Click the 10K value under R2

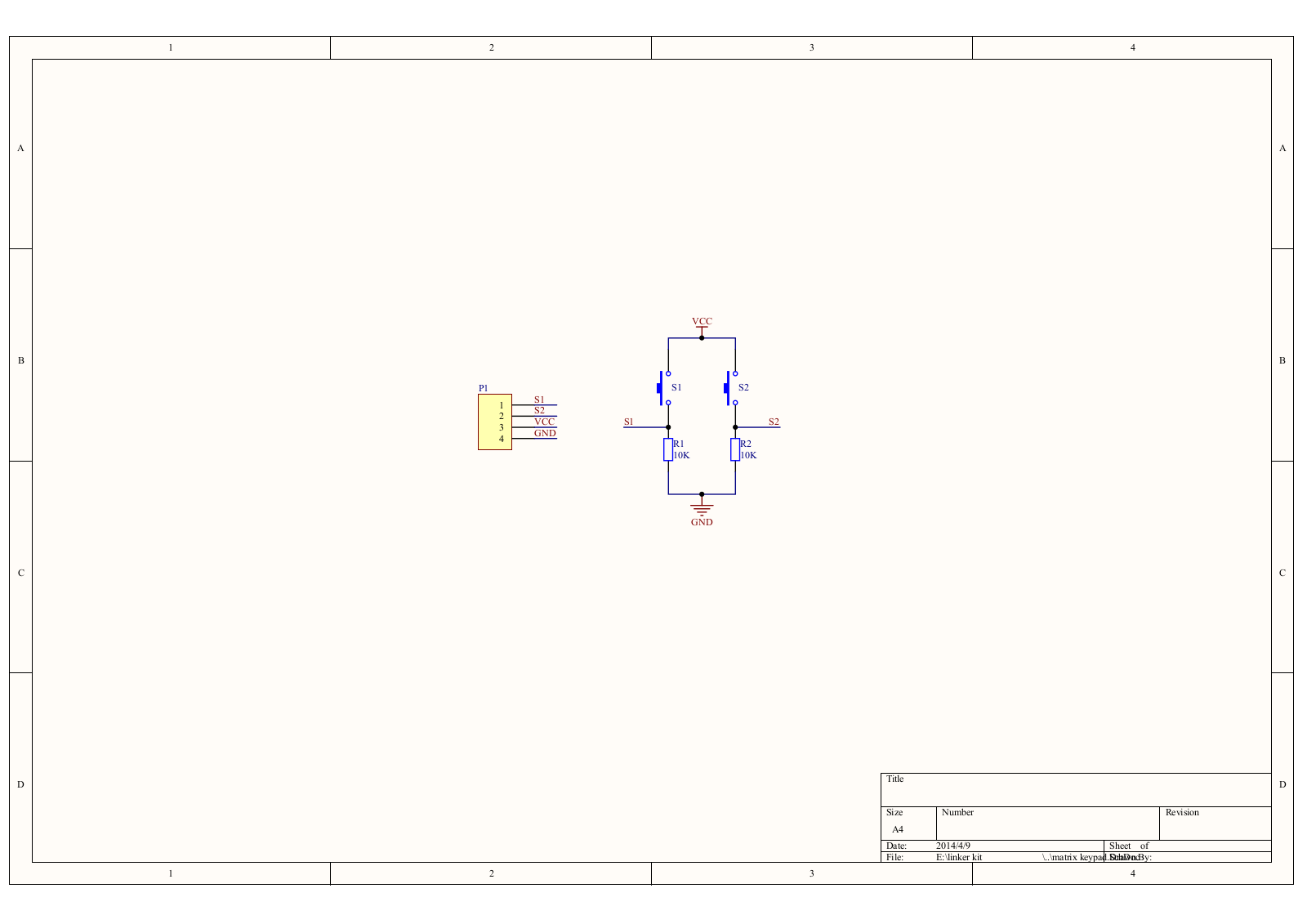[x=748, y=455]
